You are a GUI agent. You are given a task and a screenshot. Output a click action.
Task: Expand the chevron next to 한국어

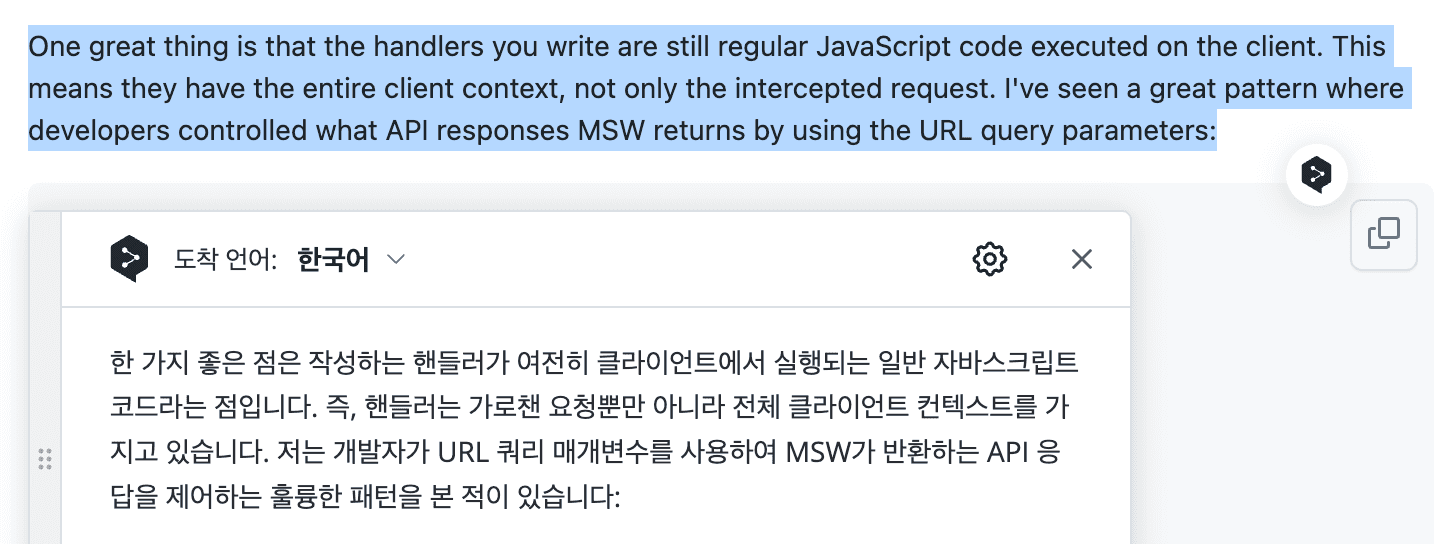click(396, 260)
